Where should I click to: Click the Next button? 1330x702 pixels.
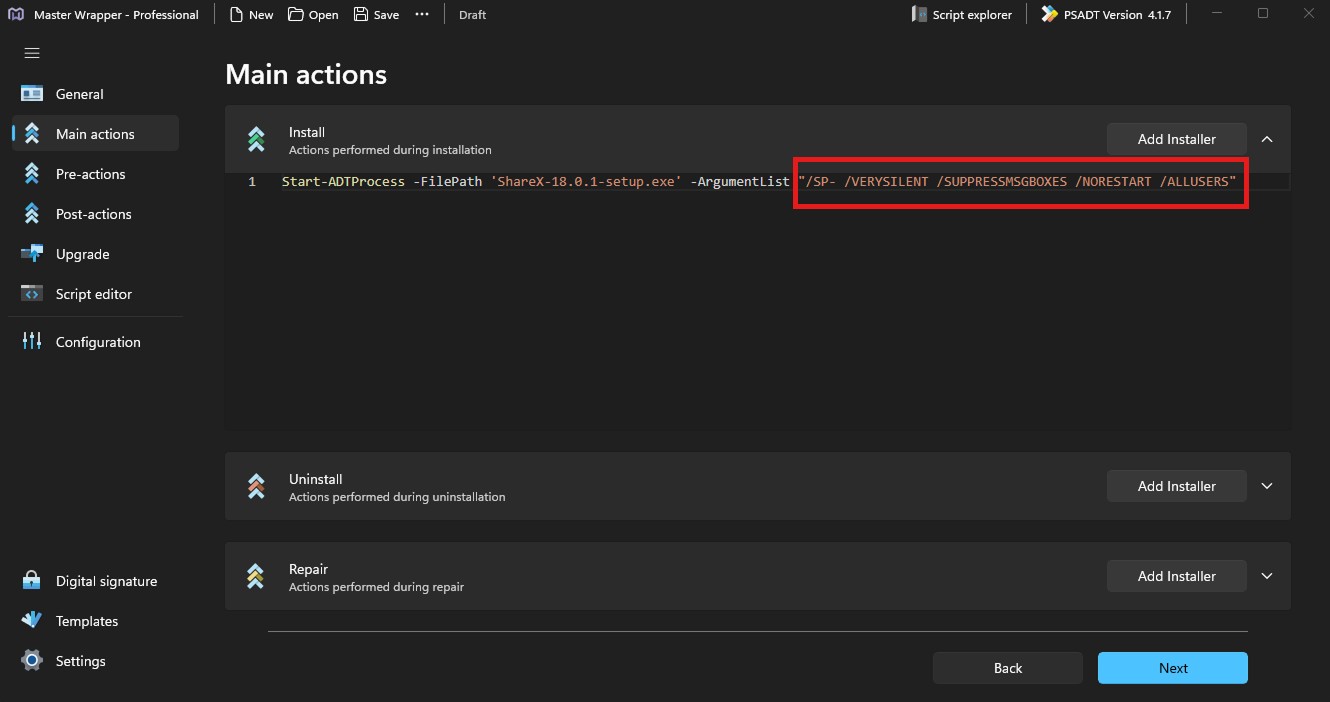1172,668
